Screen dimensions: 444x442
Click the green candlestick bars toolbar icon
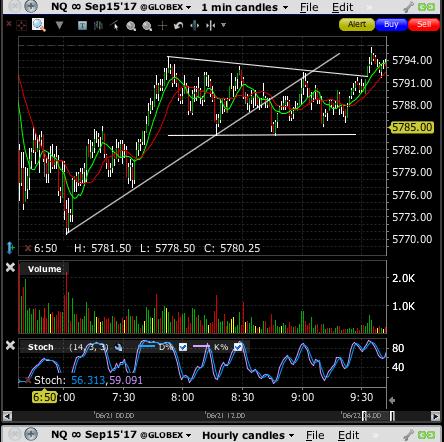pyautogui.click(x=98, y=25)
